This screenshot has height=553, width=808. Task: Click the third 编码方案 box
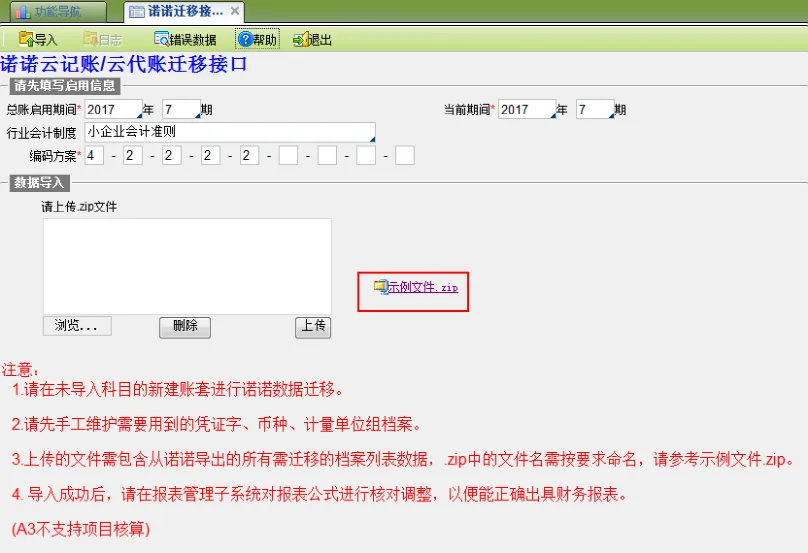coord(172,155)
